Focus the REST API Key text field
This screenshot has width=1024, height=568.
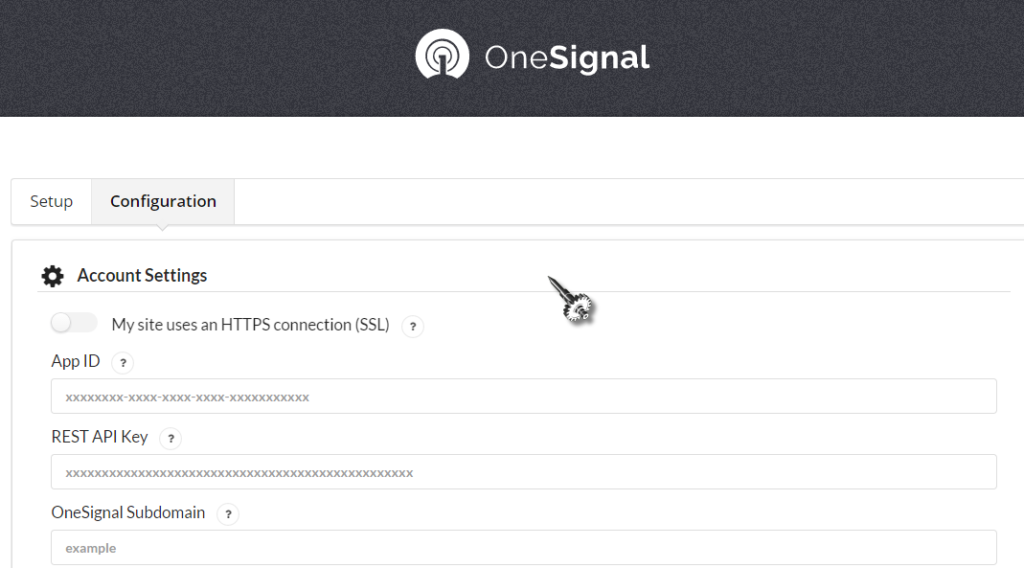tap(523, 472)
